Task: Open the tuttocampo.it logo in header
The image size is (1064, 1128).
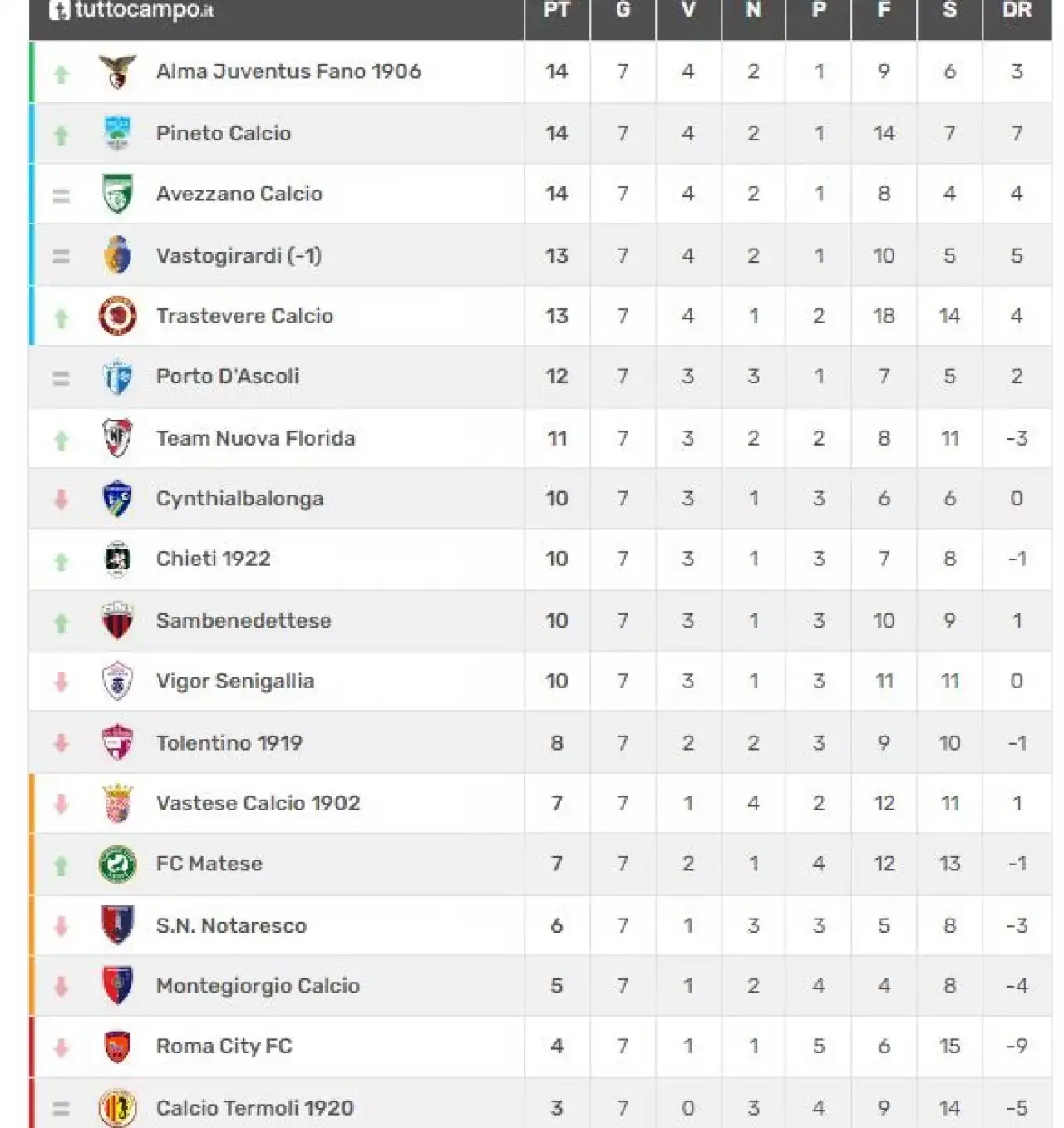Action: (x=131, y=10)
